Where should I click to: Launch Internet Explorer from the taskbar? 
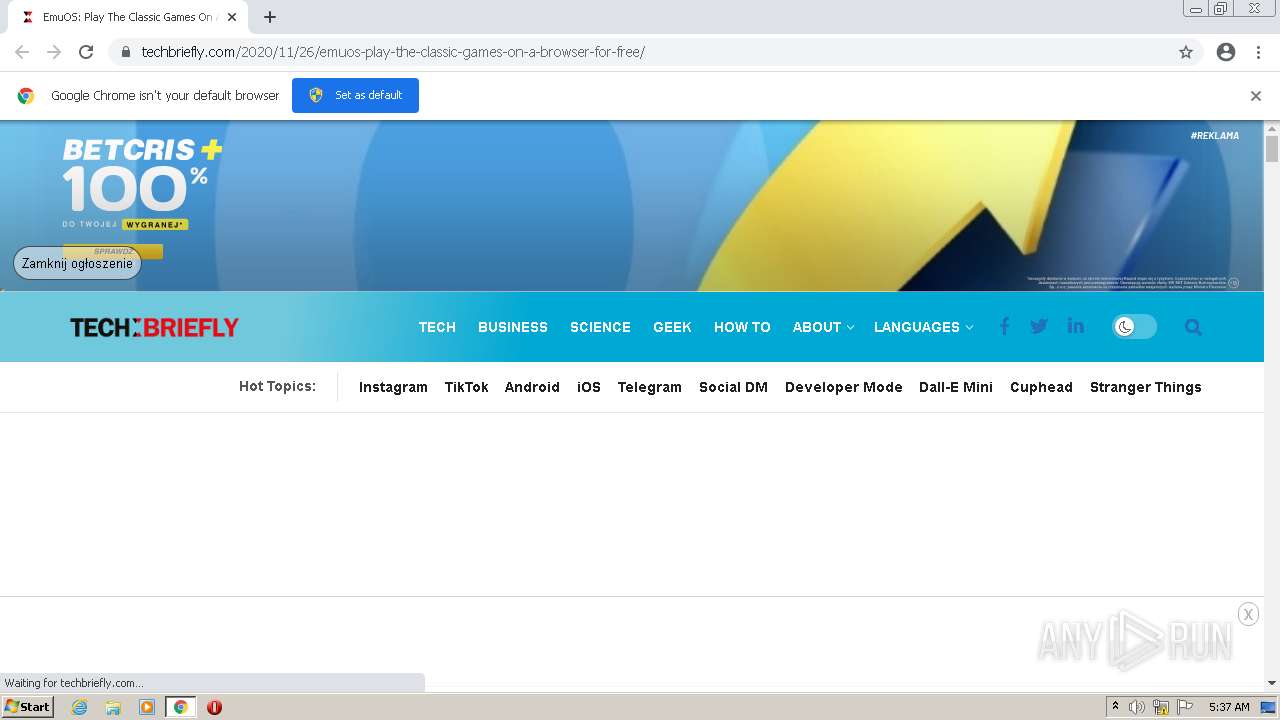click(79, 707)
